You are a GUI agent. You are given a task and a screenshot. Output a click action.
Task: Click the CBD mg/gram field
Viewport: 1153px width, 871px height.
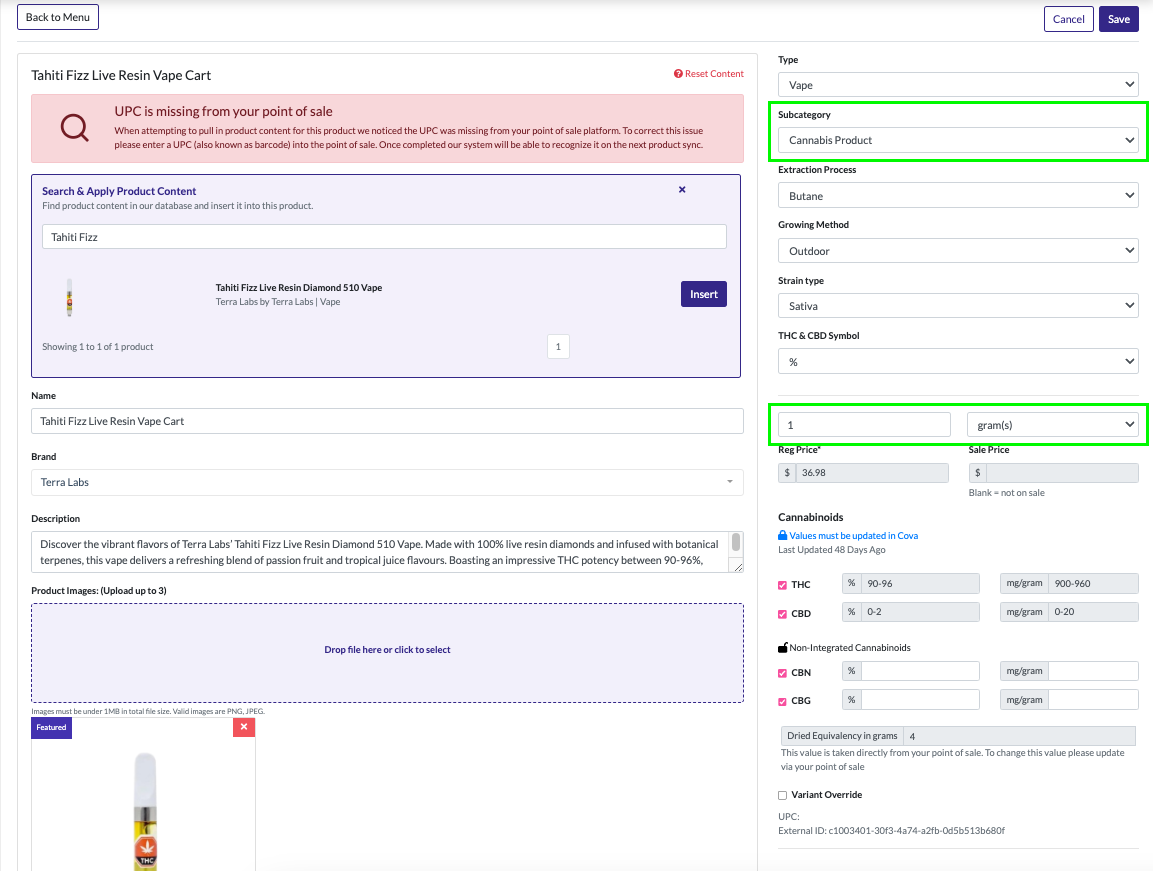pos(1093,612)
